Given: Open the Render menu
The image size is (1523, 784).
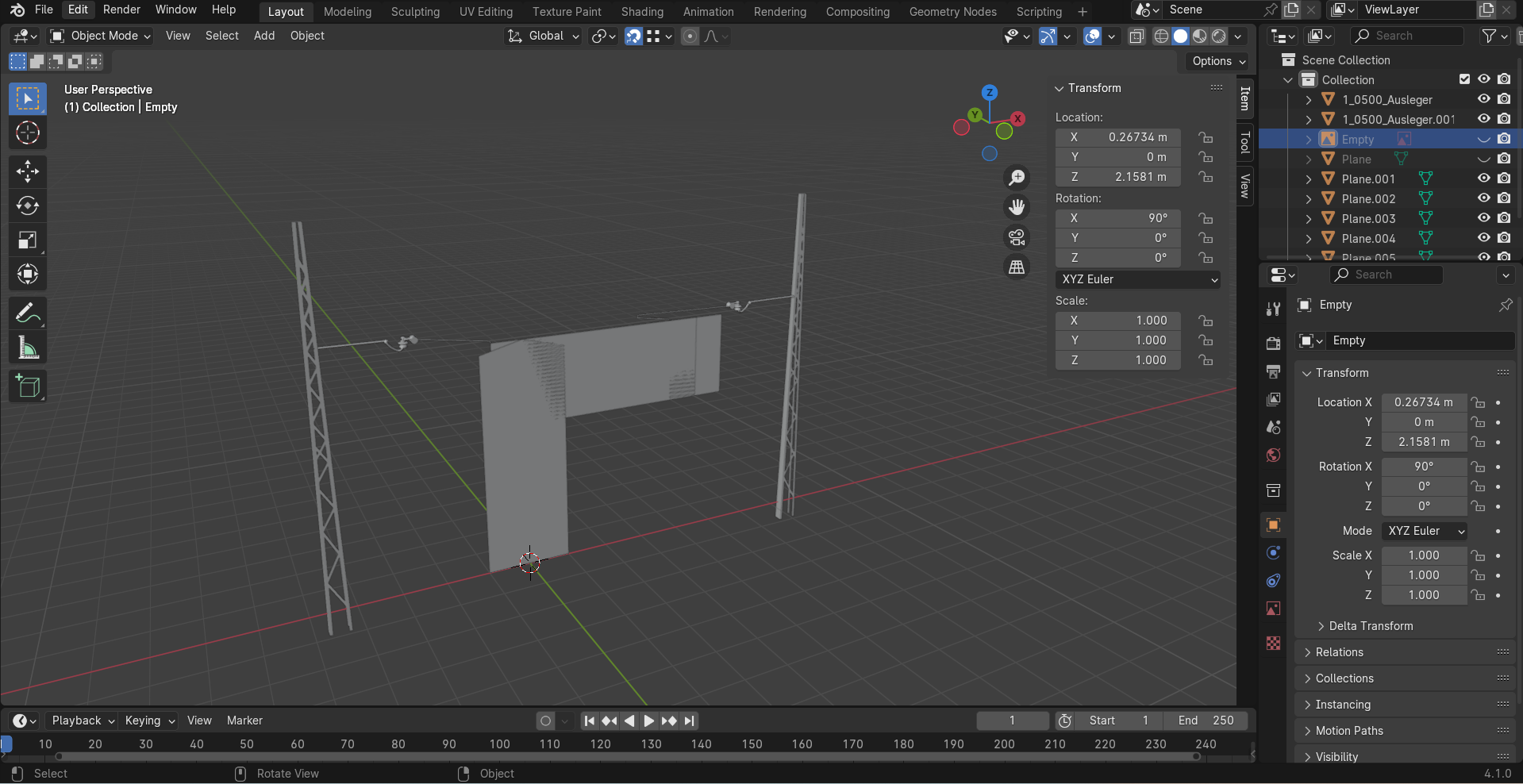Looking at the screenshot, I should pos(121,10).
